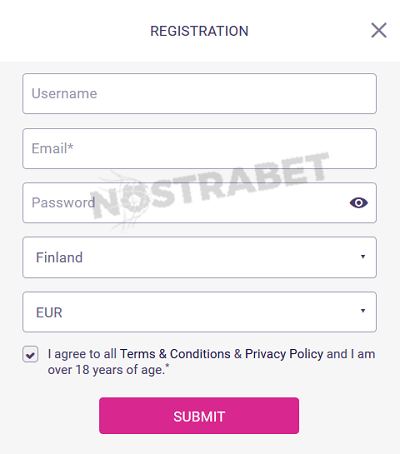
Task: Focus the Username input field
Action: (200, 94)
